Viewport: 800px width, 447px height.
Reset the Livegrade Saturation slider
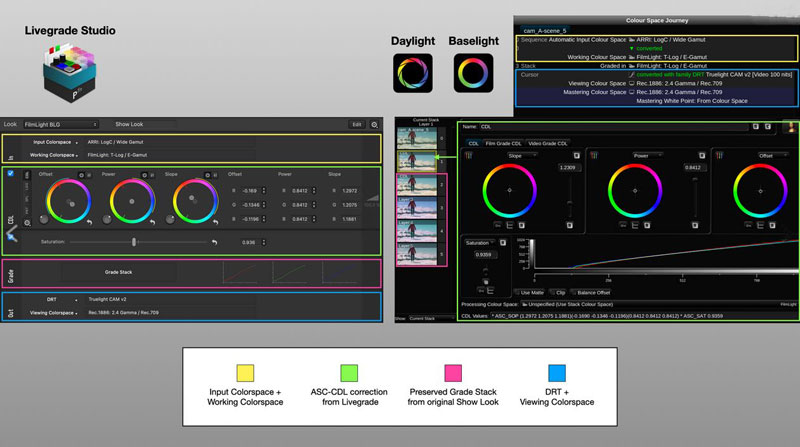click(x=214, y=242)
